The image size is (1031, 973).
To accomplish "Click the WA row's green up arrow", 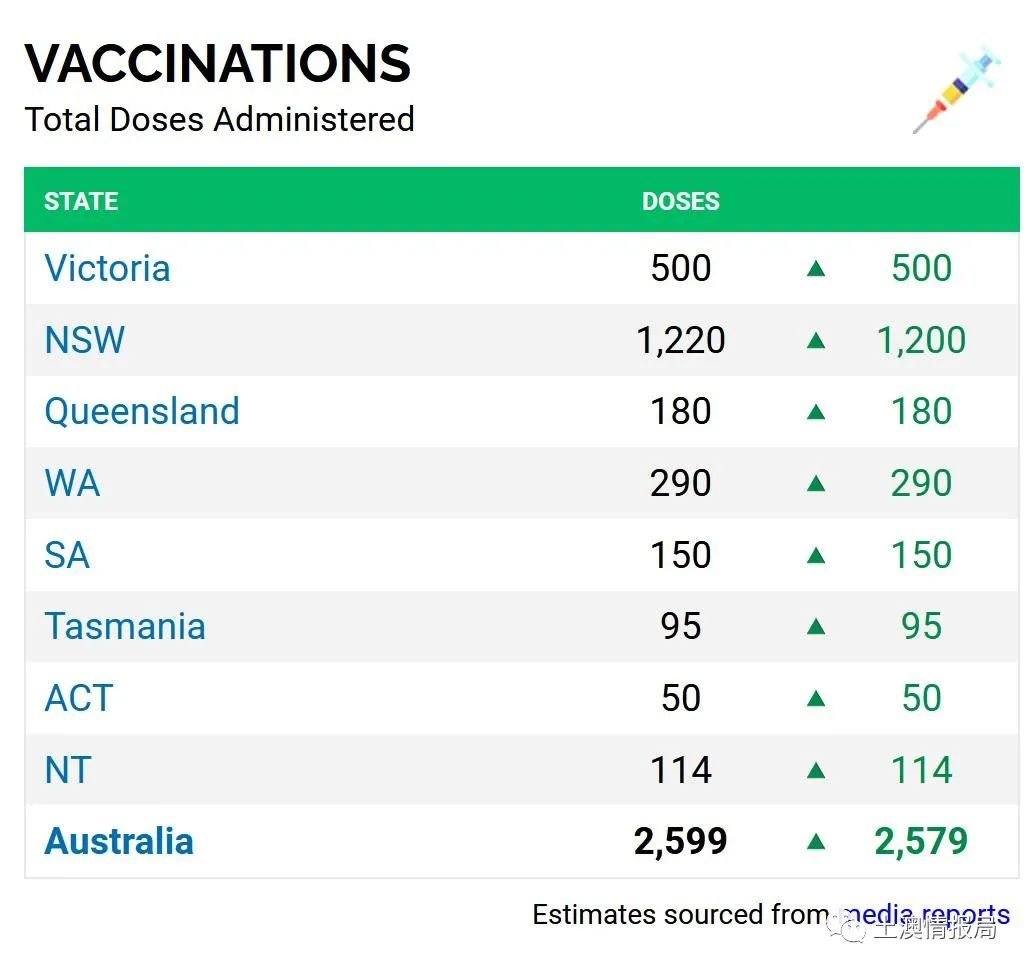I will click(816, 483).
